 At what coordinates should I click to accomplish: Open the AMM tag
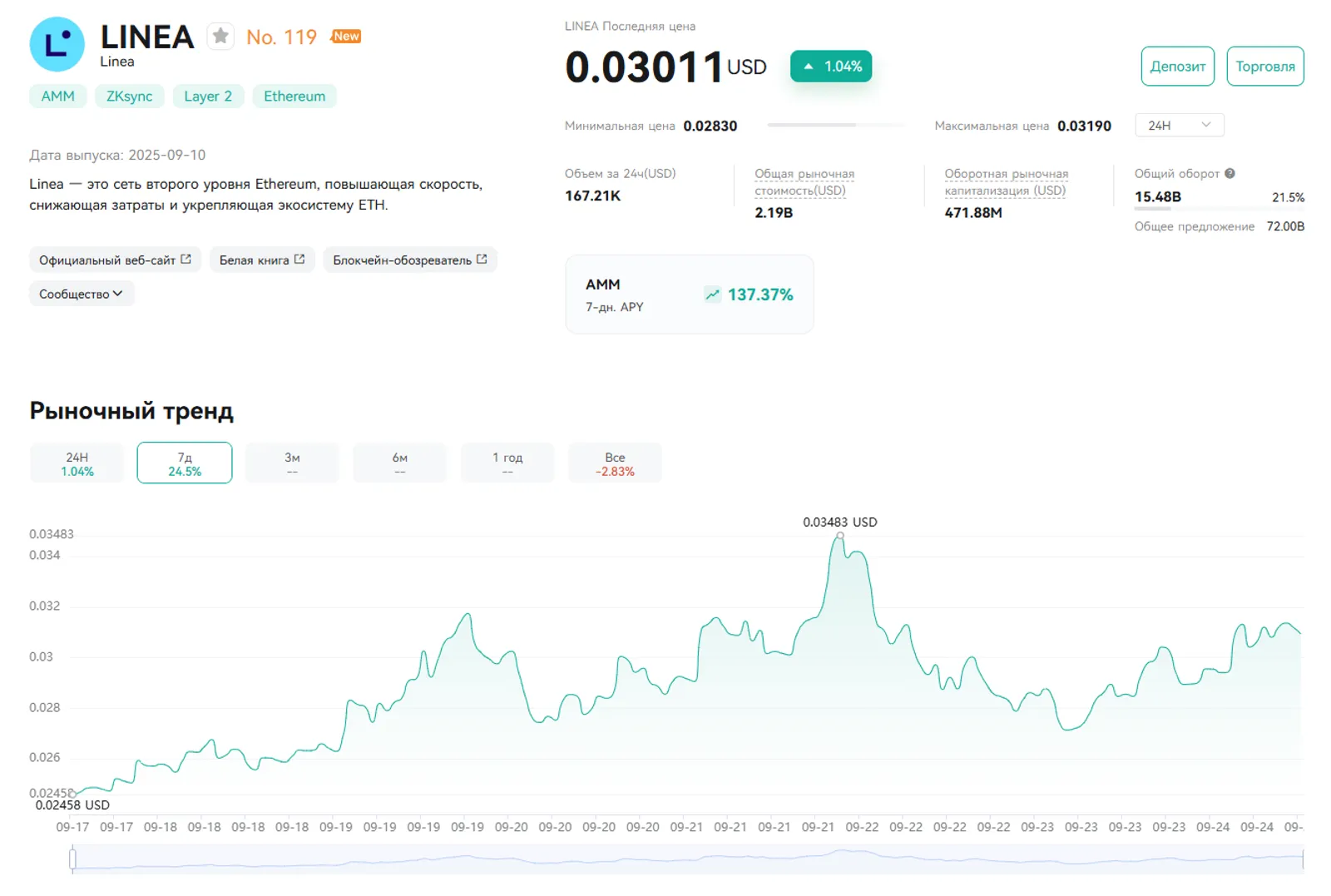click(x=58, y=97)
